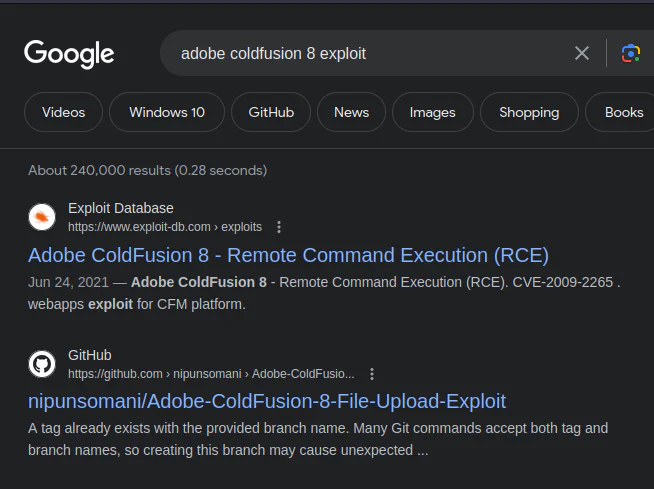Switch to Books results
Image resolution: width=654 pixels, height=489 pixels.
[x=621, y=112]
